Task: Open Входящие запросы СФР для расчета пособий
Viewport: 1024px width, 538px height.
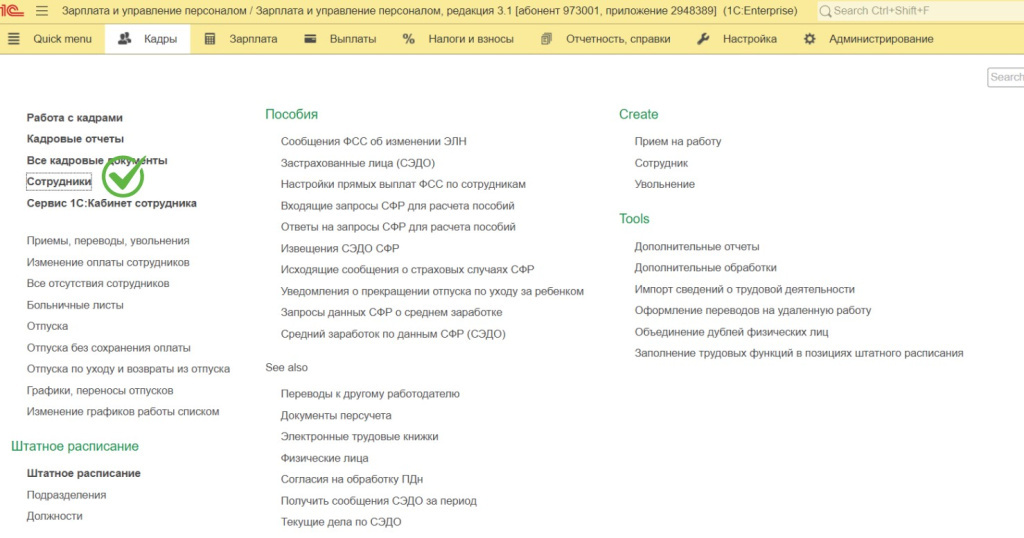Action: pos(398,206)
